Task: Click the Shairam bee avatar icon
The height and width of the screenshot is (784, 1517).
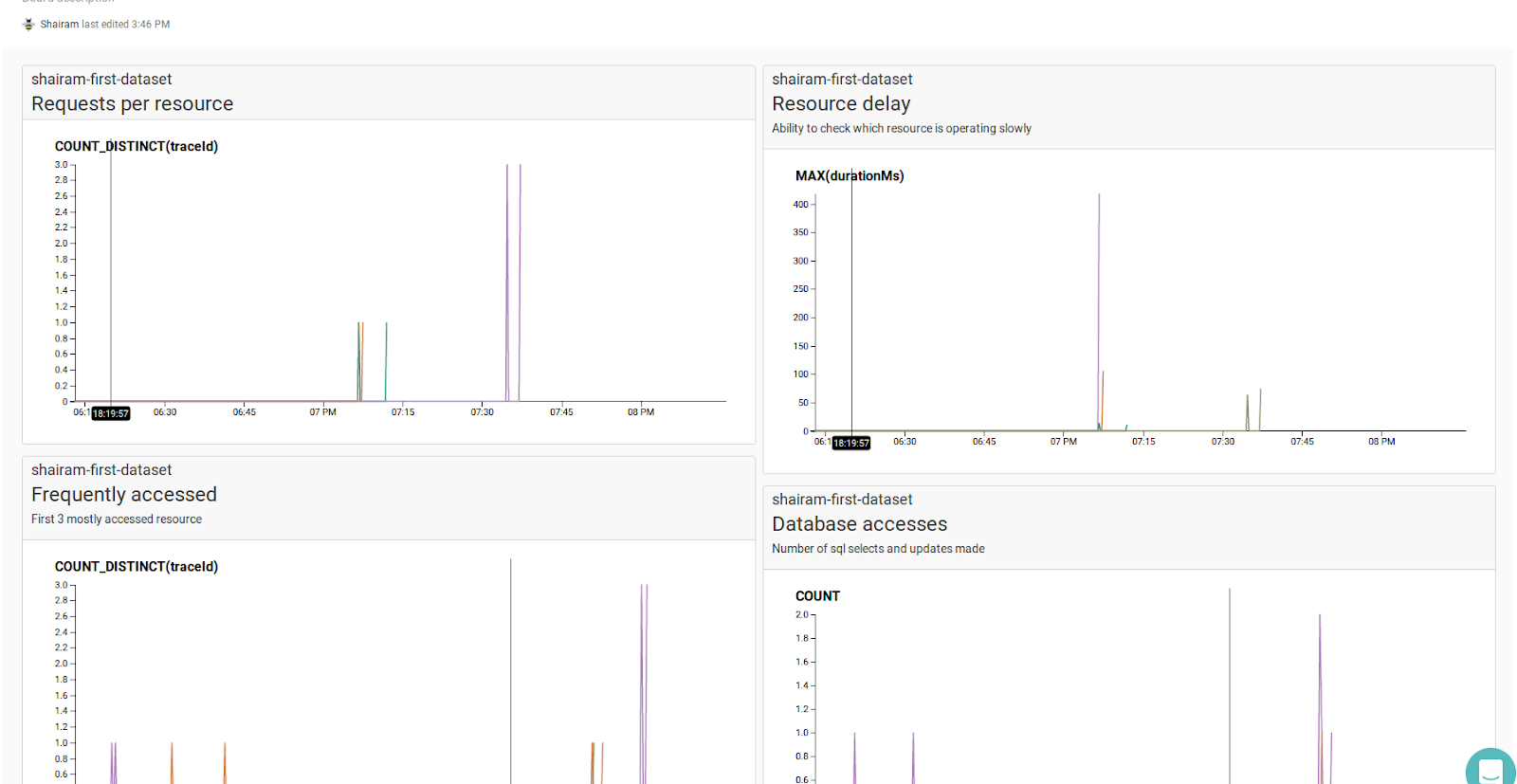Action: 28,25
